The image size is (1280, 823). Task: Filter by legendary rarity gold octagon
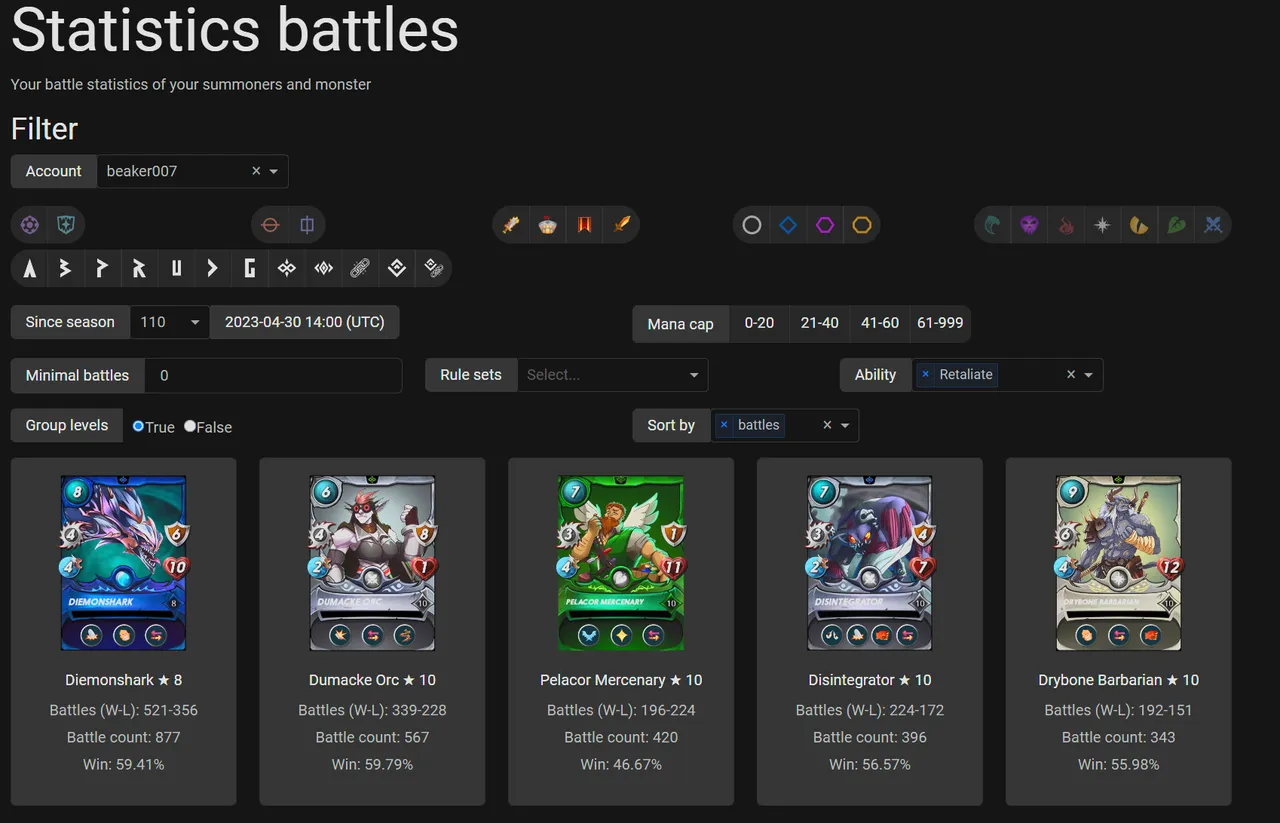coord(862,225)
